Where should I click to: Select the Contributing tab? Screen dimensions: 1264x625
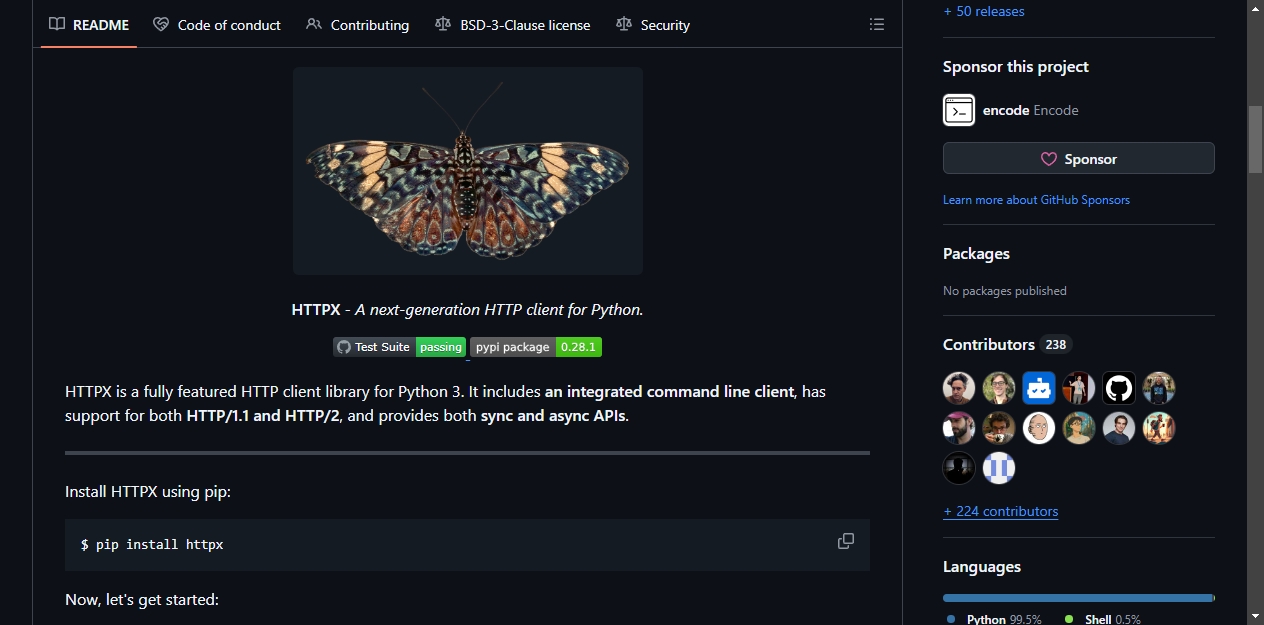tap(358, 25)
